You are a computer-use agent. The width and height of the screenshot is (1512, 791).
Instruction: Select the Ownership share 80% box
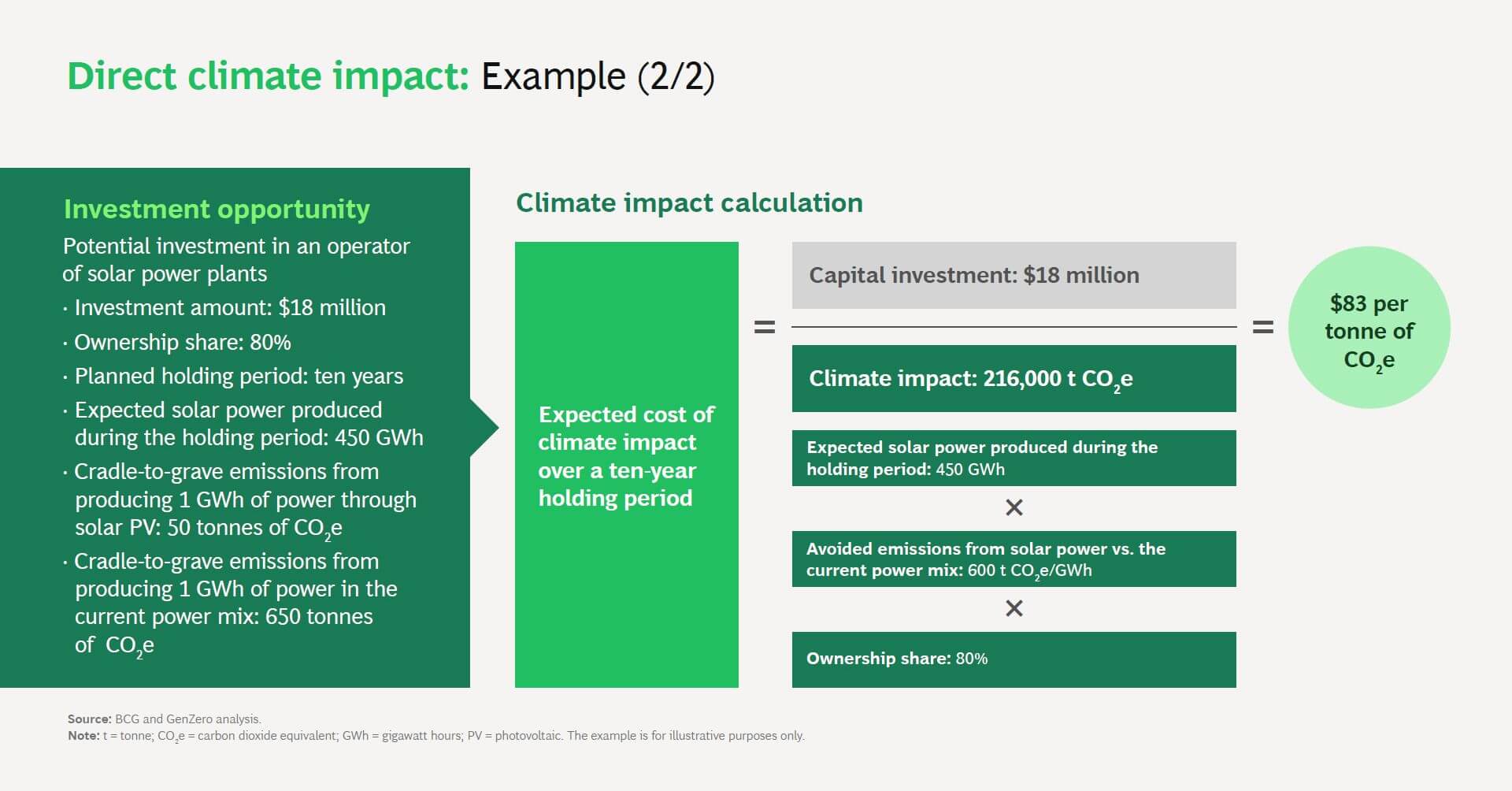click(x=1014, y=659)
